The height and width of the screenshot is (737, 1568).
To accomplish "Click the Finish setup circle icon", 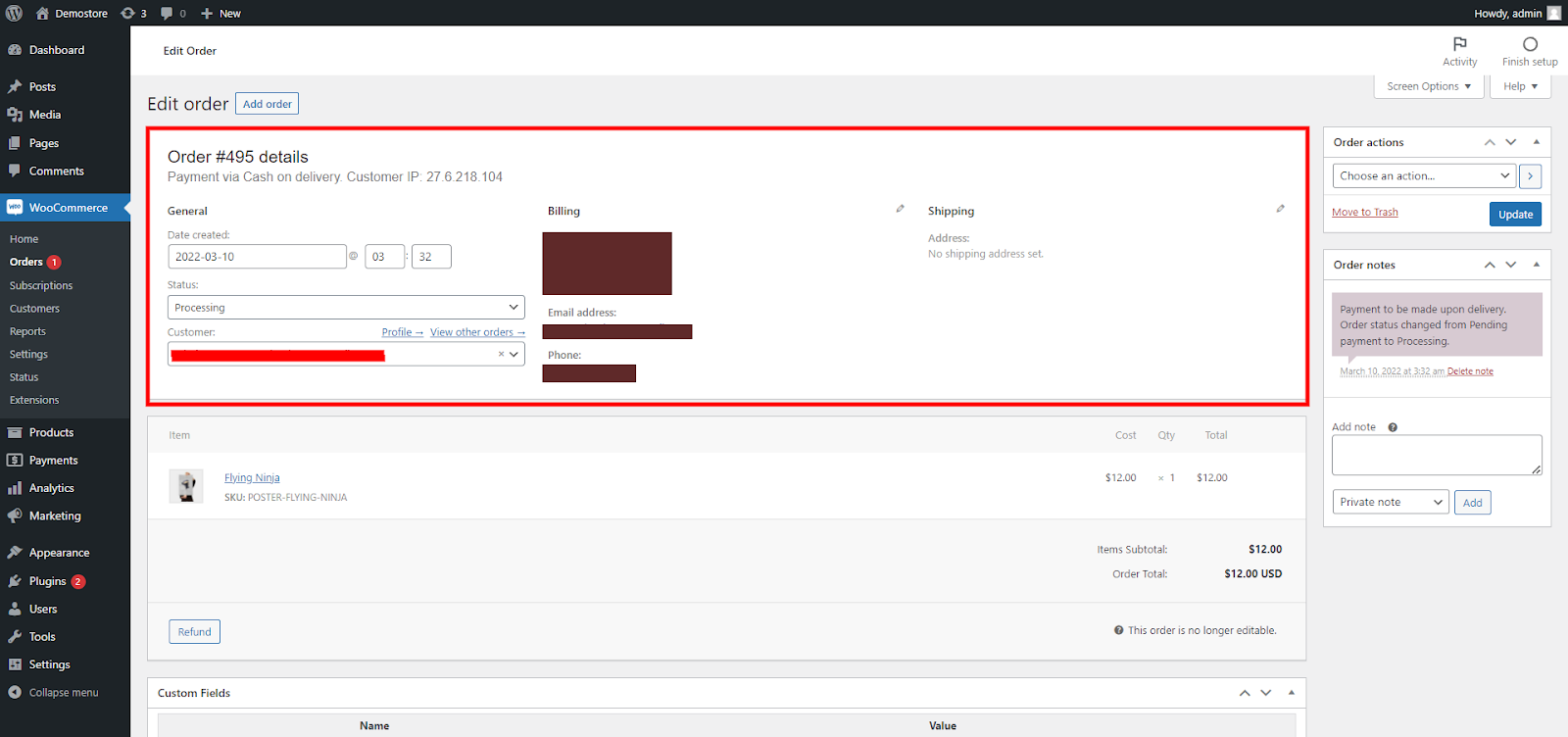I will pyautogui.click(x=1530, y=44).
